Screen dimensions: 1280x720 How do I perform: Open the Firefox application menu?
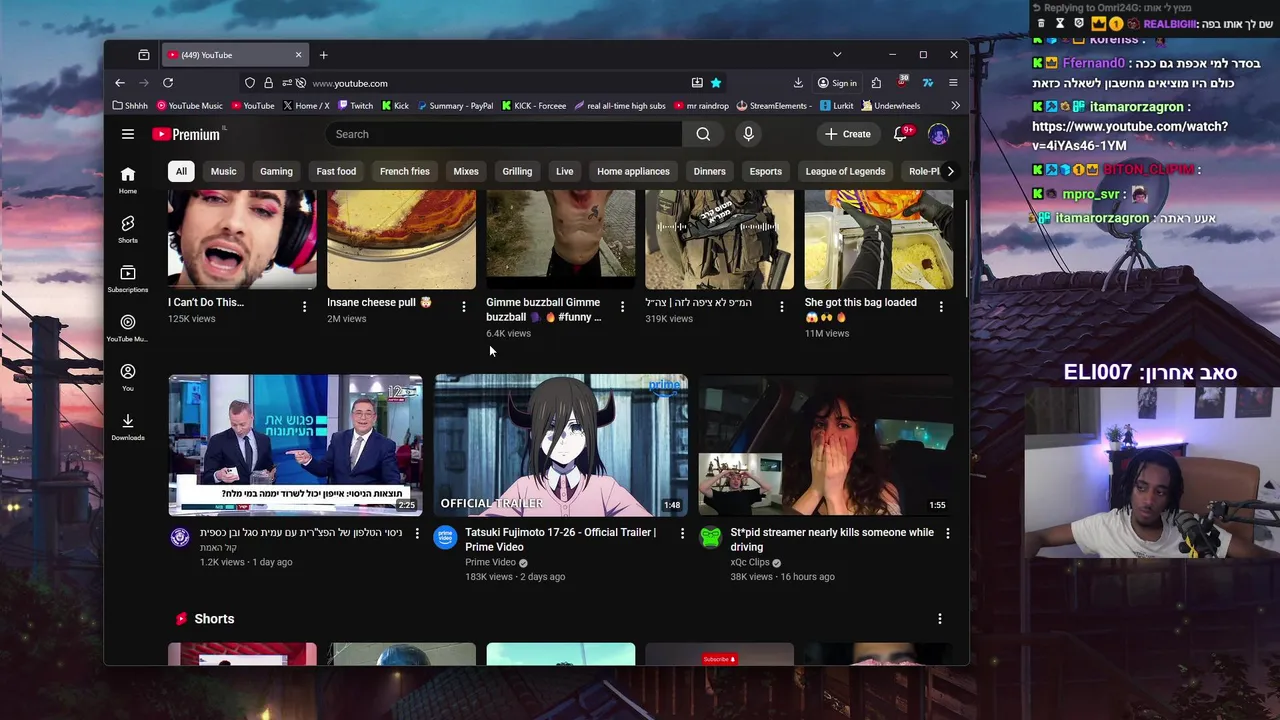[953, 83]
